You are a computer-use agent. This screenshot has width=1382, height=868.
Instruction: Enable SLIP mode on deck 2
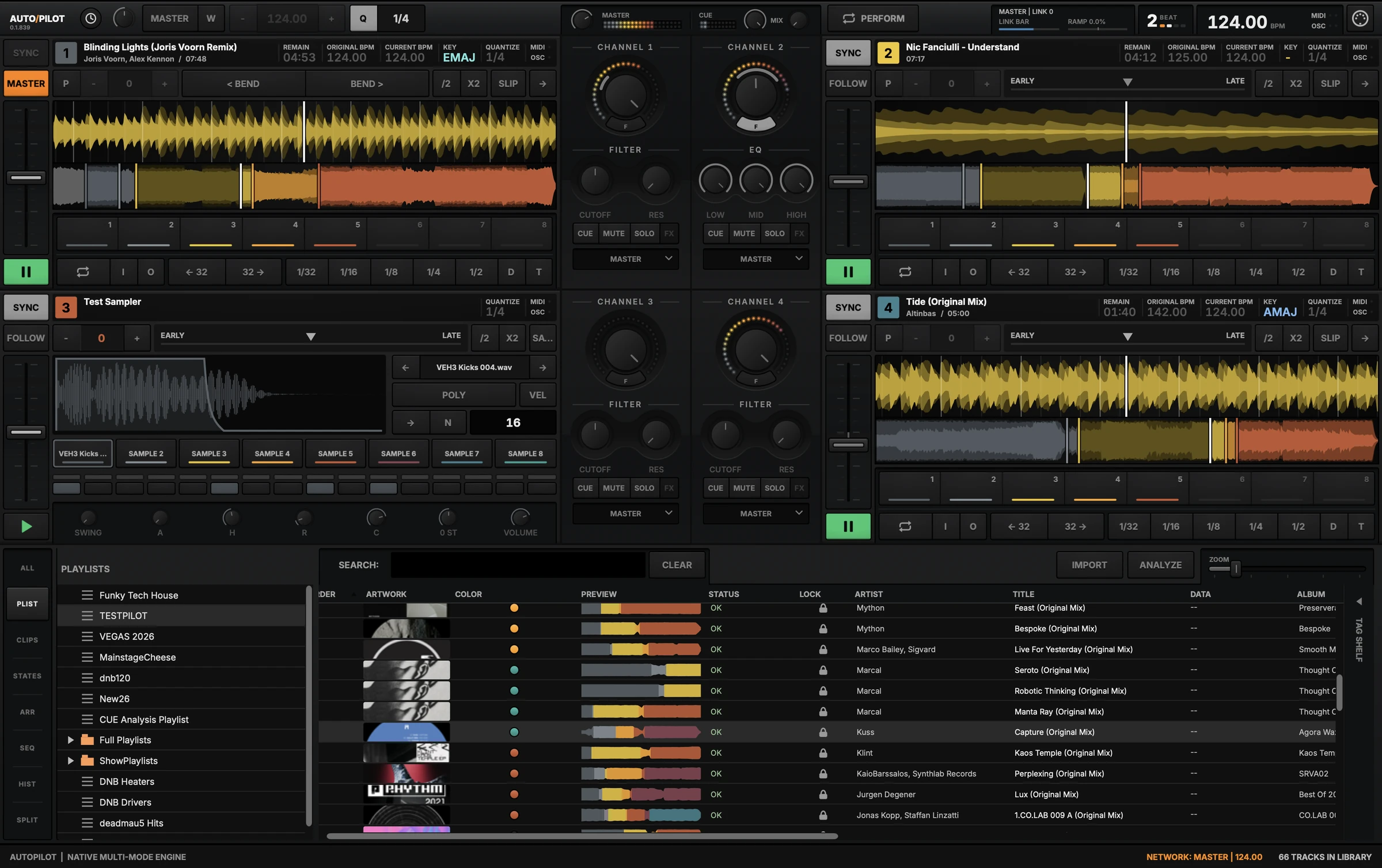coord(1330,83)
